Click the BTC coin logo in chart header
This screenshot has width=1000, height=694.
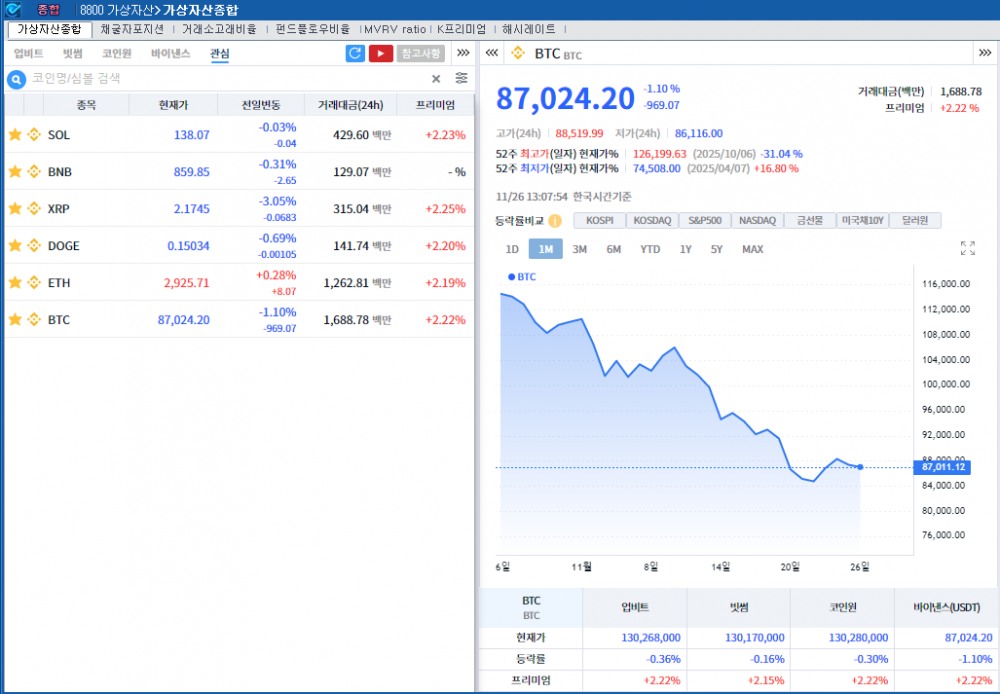click(521, 52)
